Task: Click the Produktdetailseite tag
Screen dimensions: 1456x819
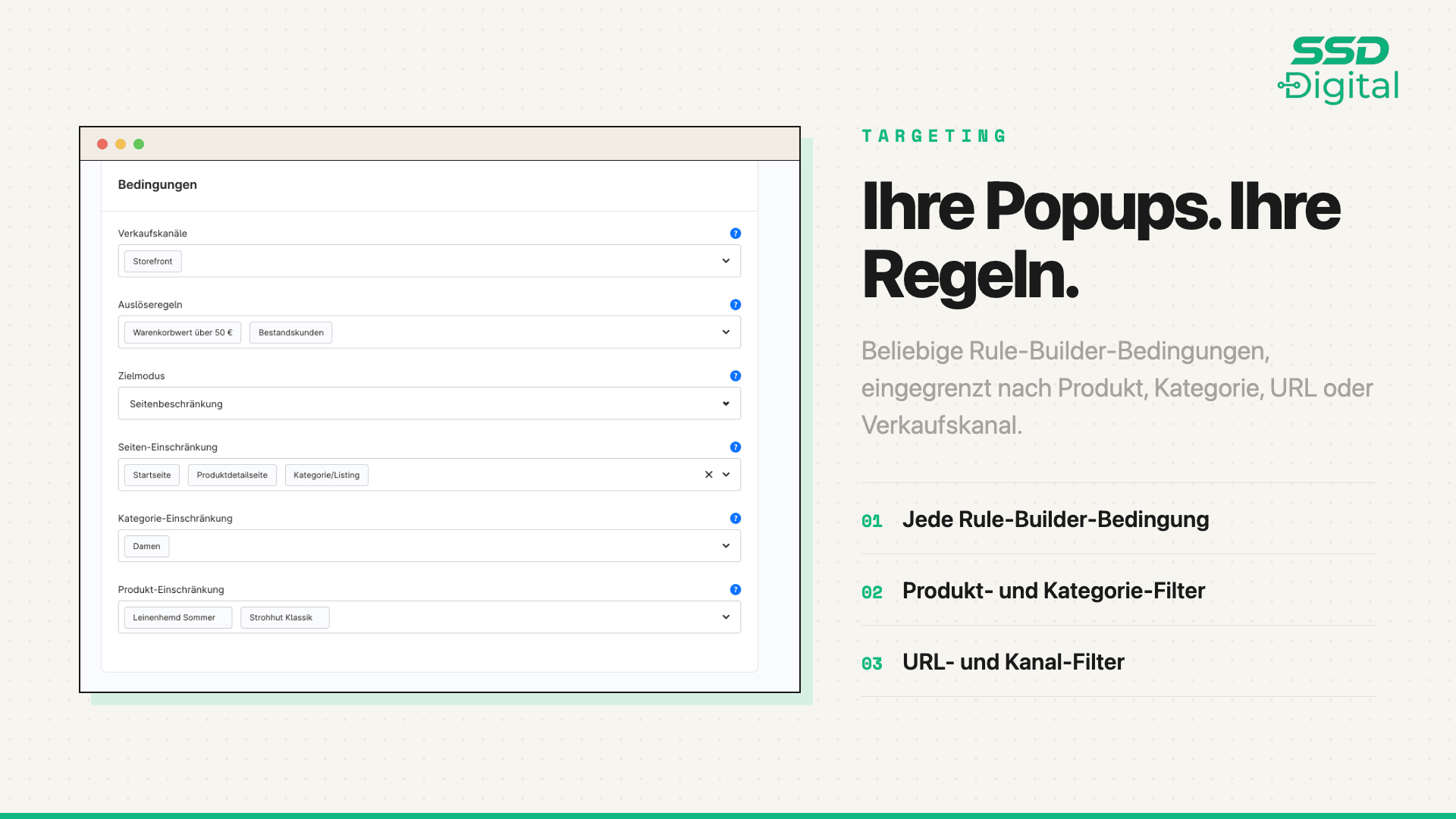Action: (x=232, y=475)
